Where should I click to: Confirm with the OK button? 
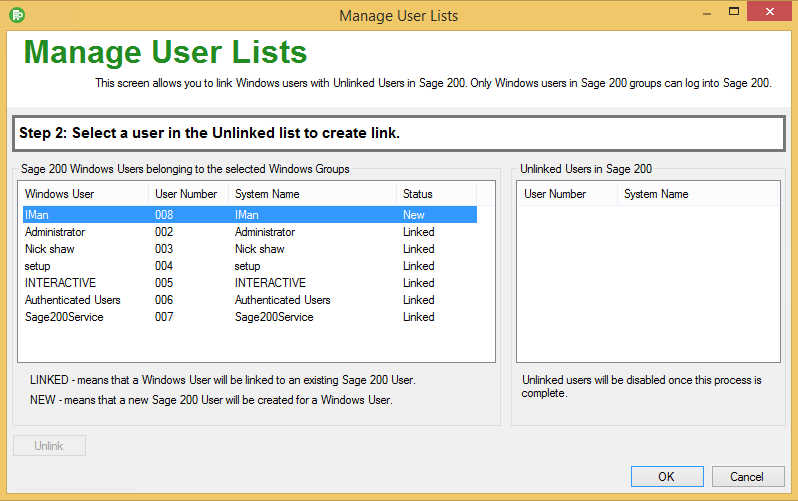click(667, 477)
